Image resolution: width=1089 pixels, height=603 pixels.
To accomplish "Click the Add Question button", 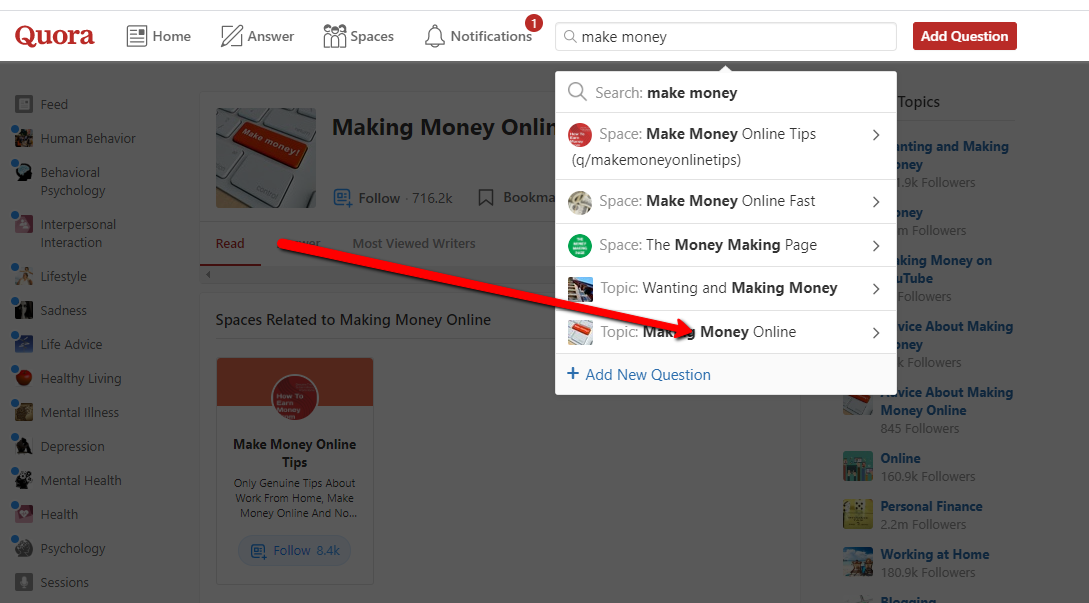I will click(x=965, y=36).
